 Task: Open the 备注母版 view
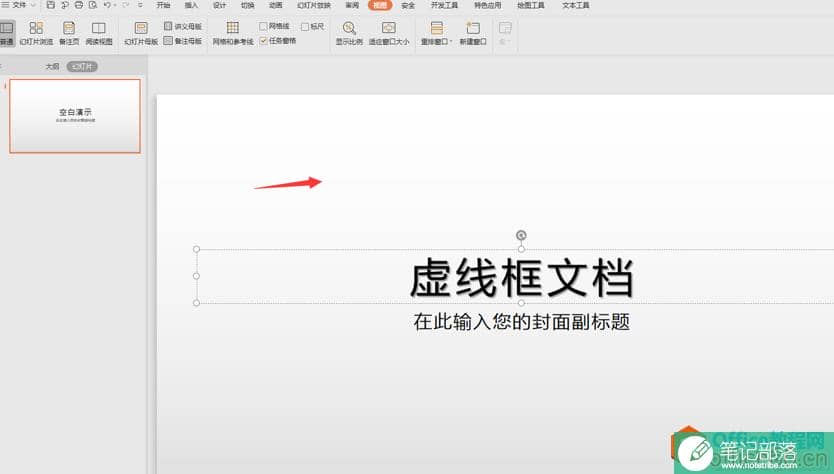183,41
